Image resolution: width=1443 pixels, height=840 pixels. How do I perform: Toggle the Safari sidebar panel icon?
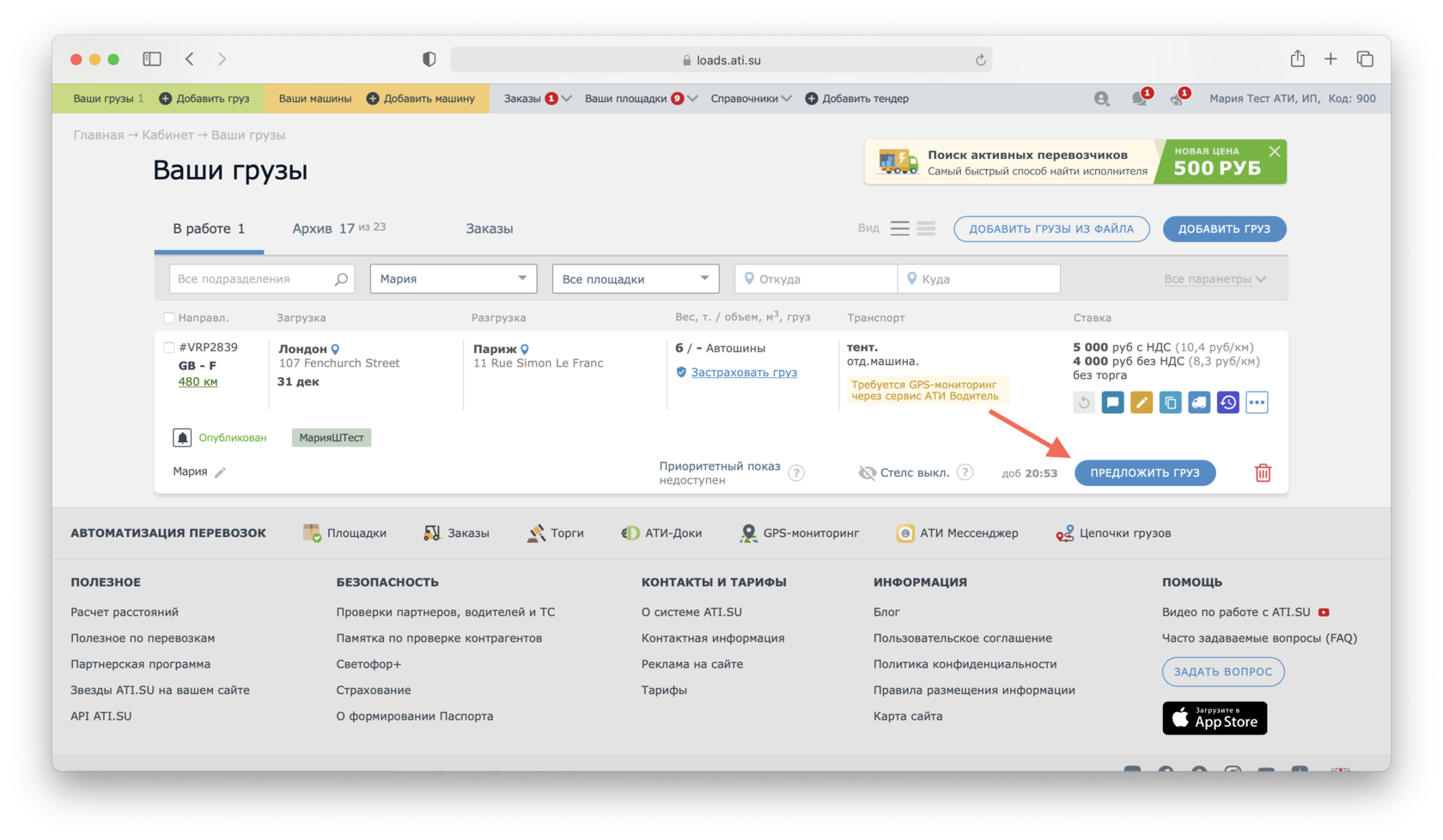pyautogui.click(x=152, y=58)
